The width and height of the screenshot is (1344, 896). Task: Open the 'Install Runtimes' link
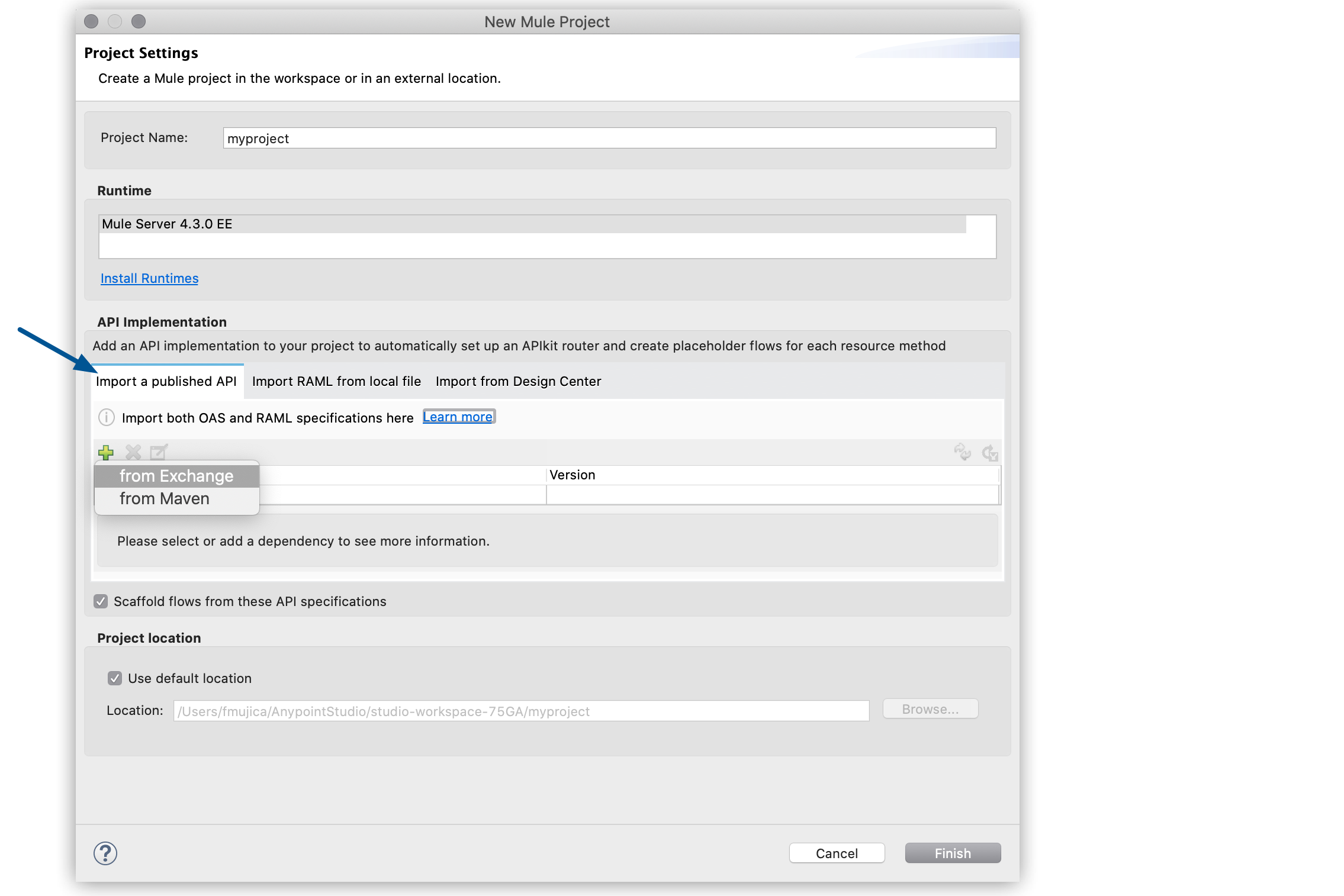coord(149,278)
